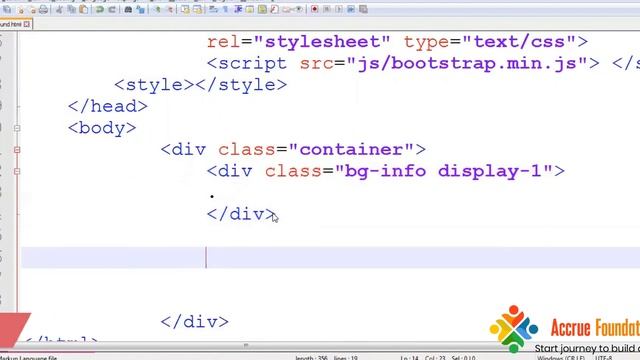The width and height of the screenshot is (640, 360).
Task: Close the html tab with red X
Action: (27, 24)
